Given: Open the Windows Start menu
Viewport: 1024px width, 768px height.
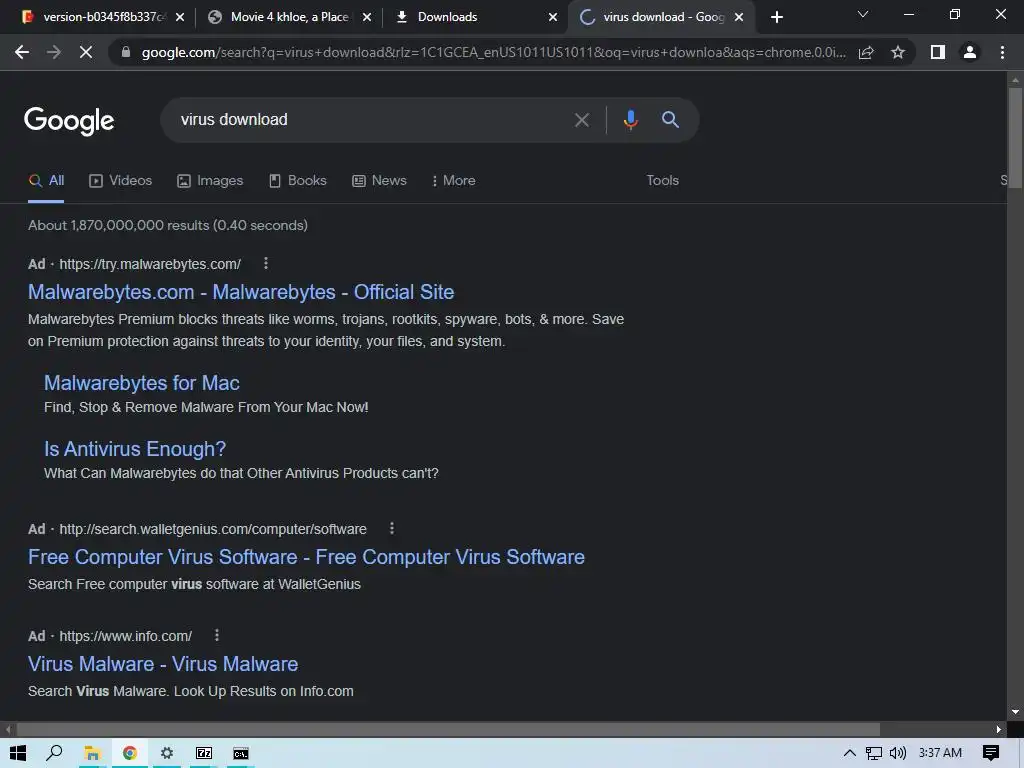Looking at the screenshot, I should (18, 753).
